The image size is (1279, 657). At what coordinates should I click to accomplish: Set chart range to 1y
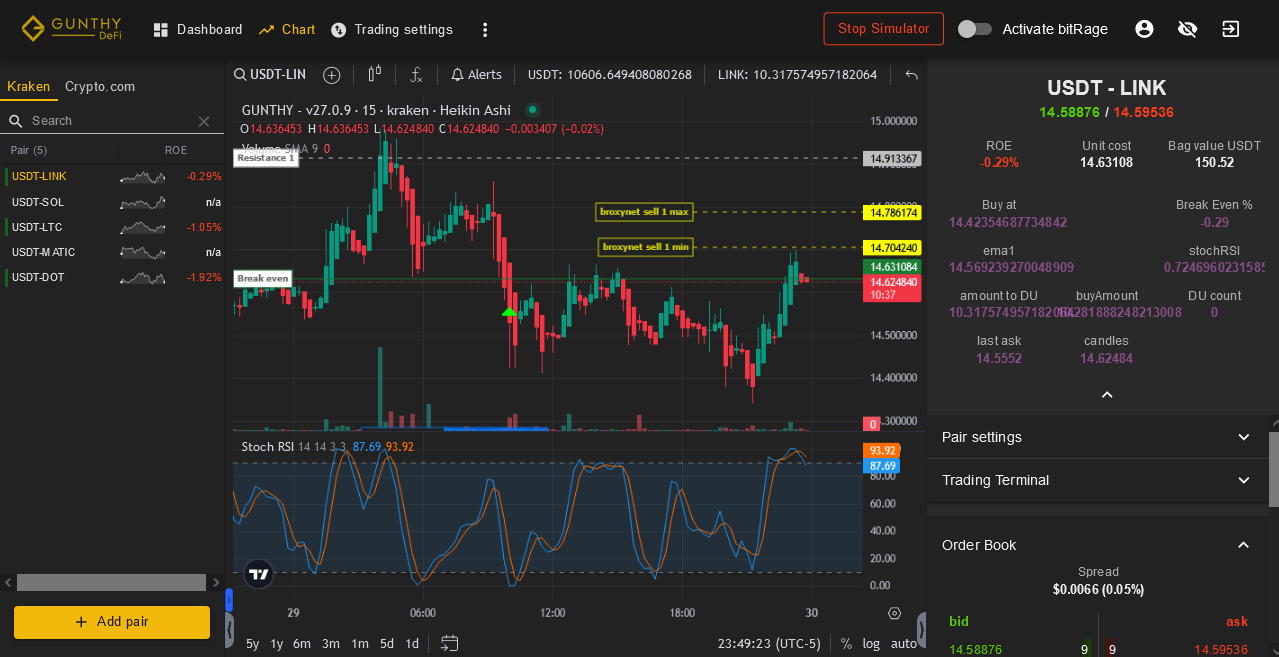pos(277,644)
